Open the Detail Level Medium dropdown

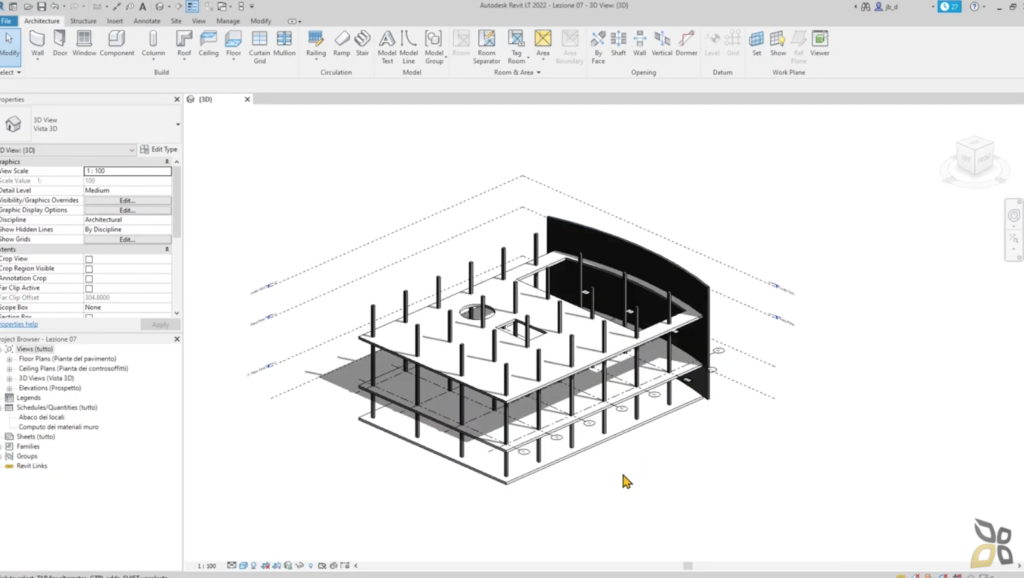[127, 190]
